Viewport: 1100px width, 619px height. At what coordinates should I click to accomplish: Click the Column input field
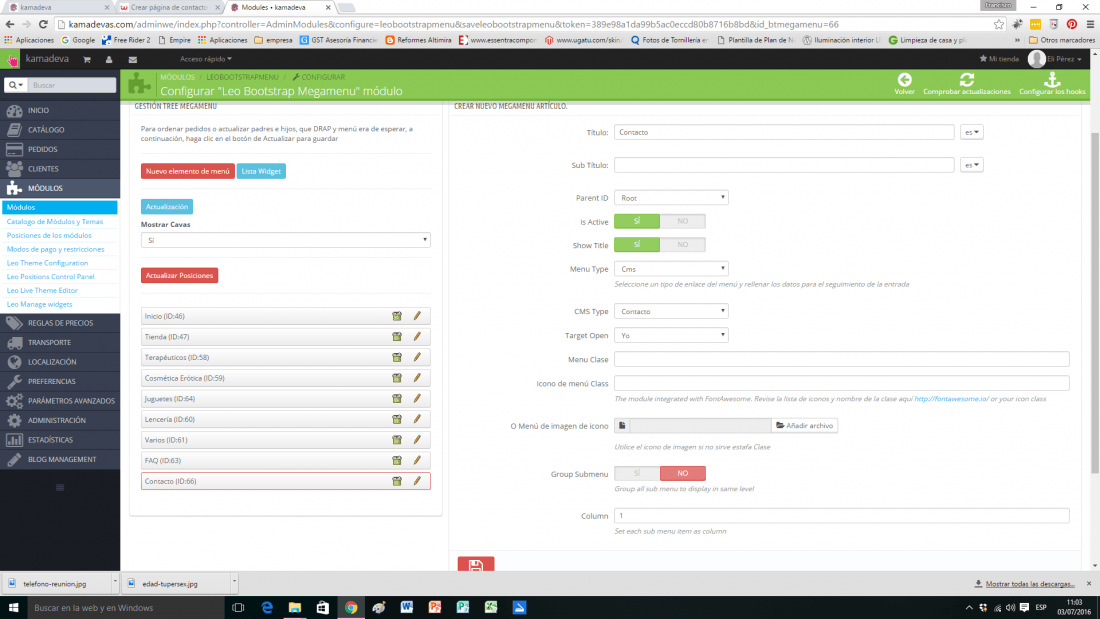pos(842,516)
